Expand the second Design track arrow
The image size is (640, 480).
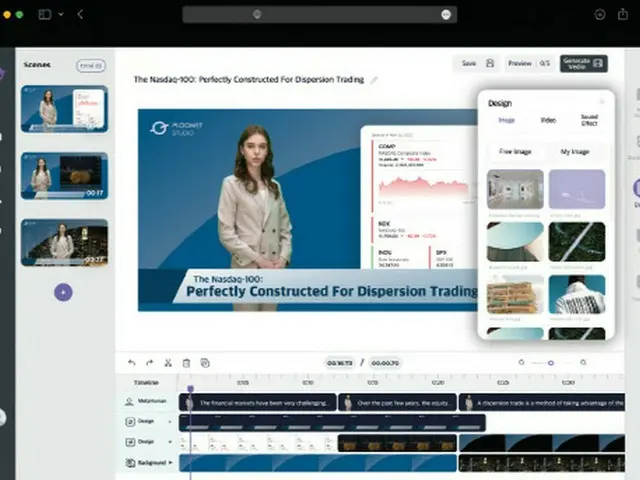[x=170, y=442]
